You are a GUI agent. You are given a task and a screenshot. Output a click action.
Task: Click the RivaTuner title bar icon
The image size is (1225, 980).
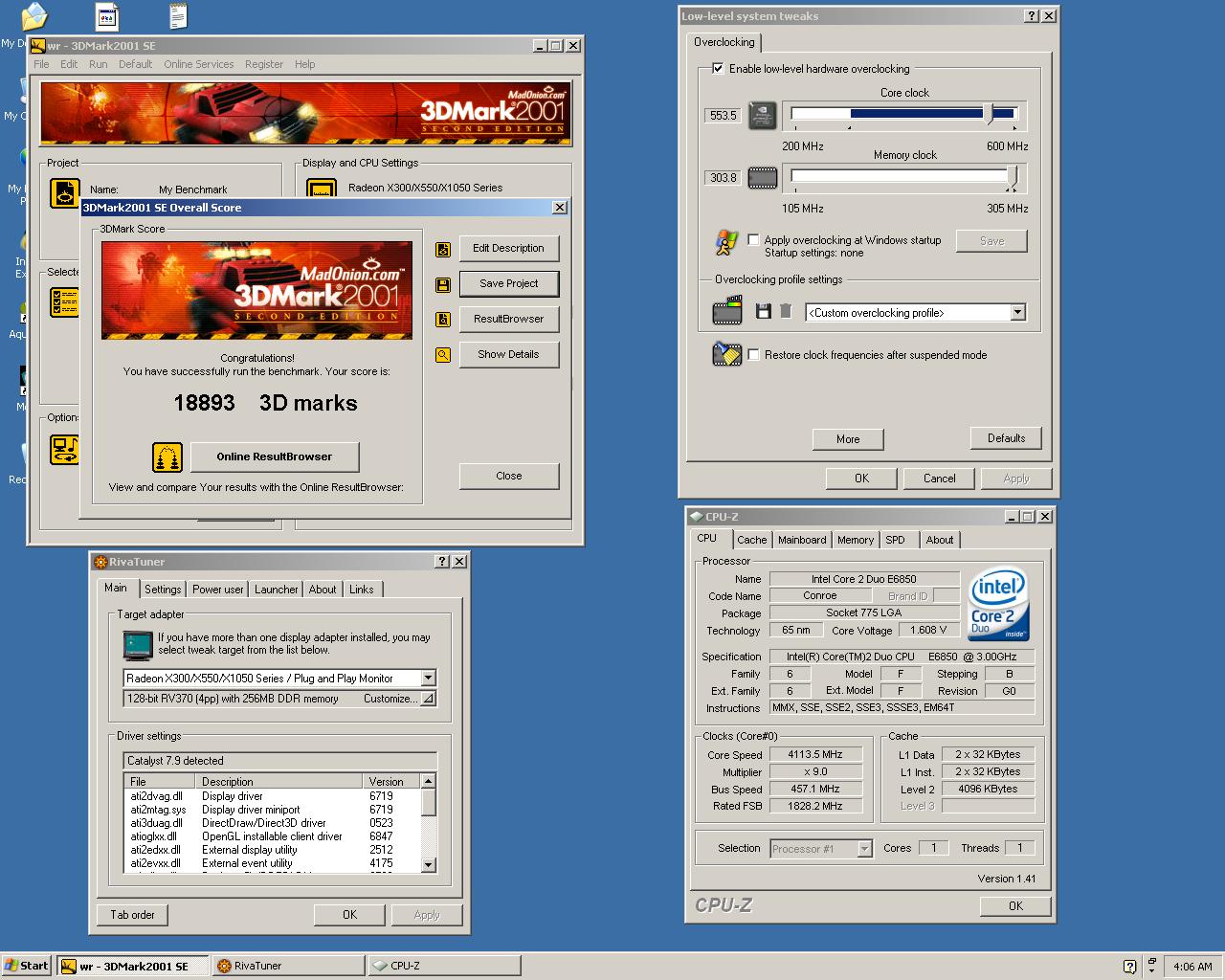tap(100, 562)
